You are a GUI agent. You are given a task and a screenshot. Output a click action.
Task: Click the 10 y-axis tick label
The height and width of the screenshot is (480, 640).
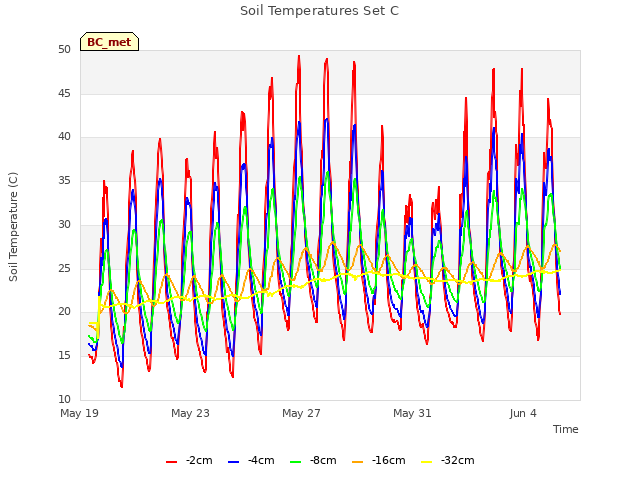(x=64, y=399)
